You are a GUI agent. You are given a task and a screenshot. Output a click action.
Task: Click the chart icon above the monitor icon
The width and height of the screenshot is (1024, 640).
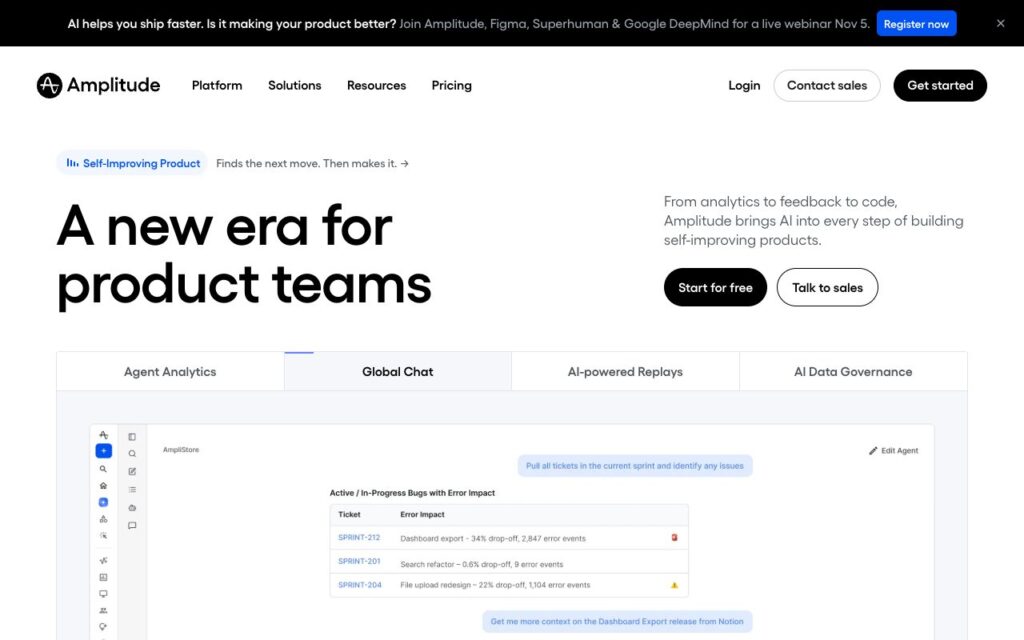(x=103, y=577)
